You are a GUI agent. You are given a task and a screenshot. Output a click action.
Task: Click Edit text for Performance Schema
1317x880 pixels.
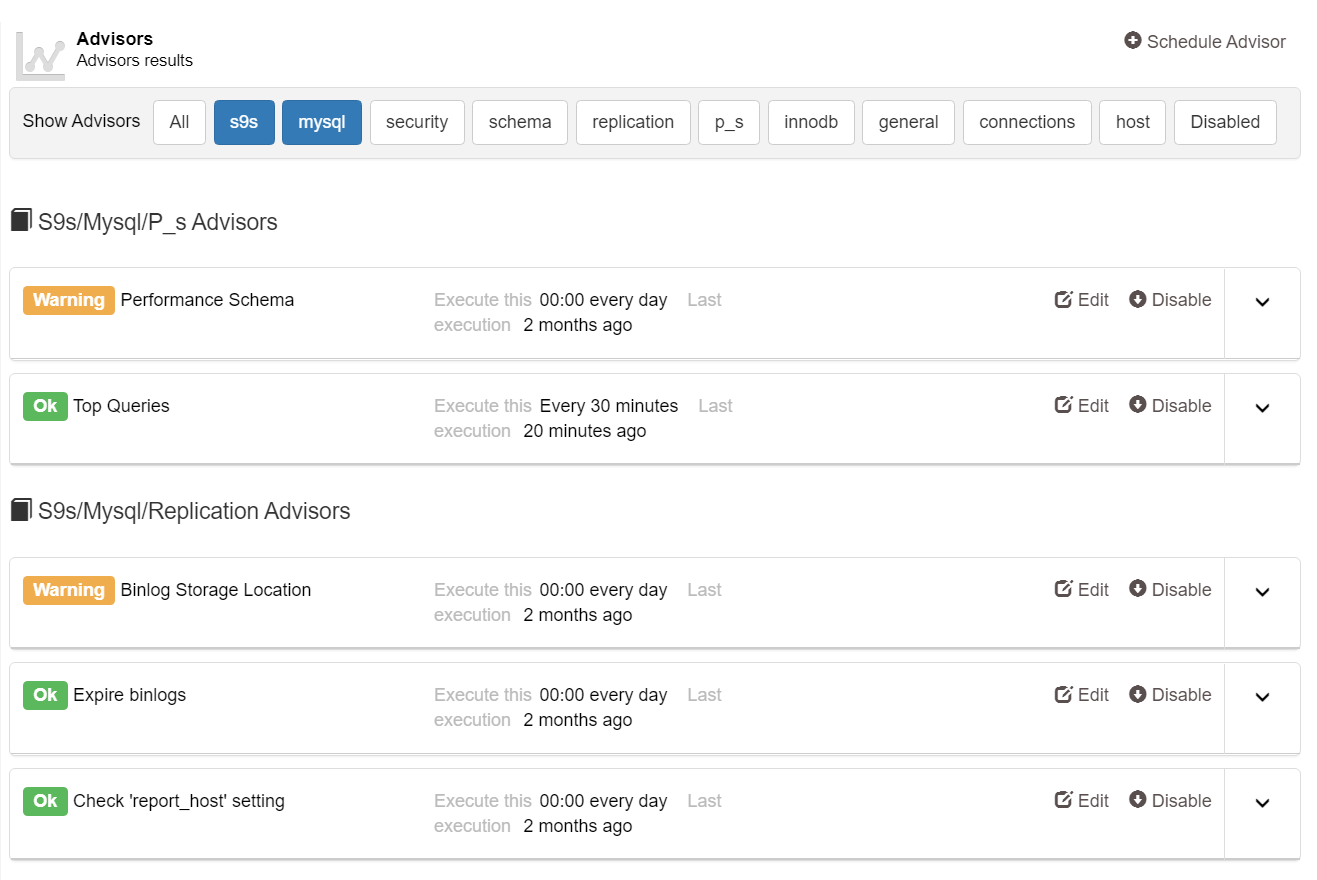1093,300
